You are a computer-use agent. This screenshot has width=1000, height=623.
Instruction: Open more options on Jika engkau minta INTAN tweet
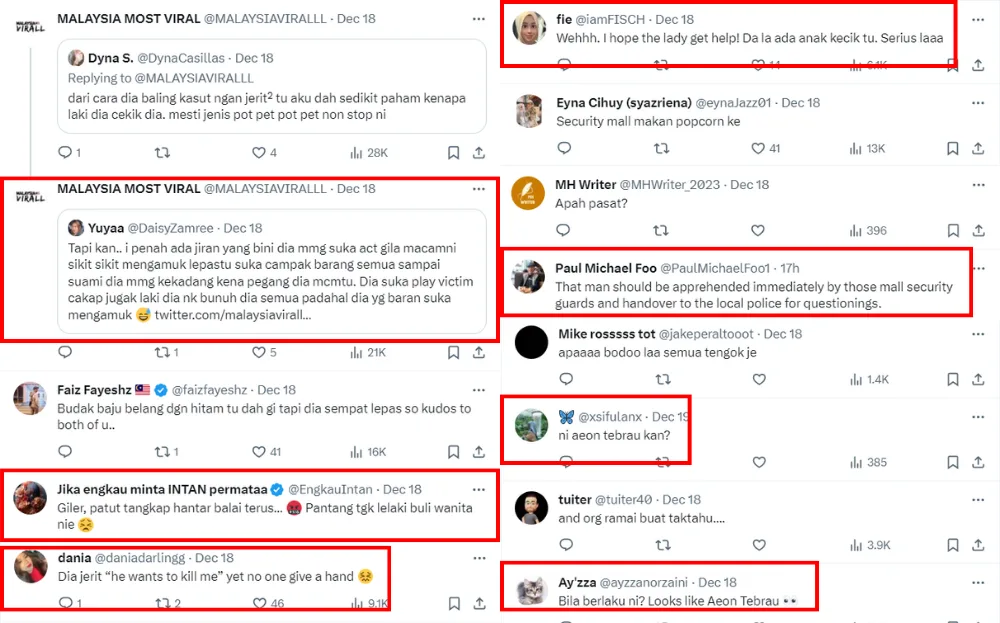tap(479, 489)
